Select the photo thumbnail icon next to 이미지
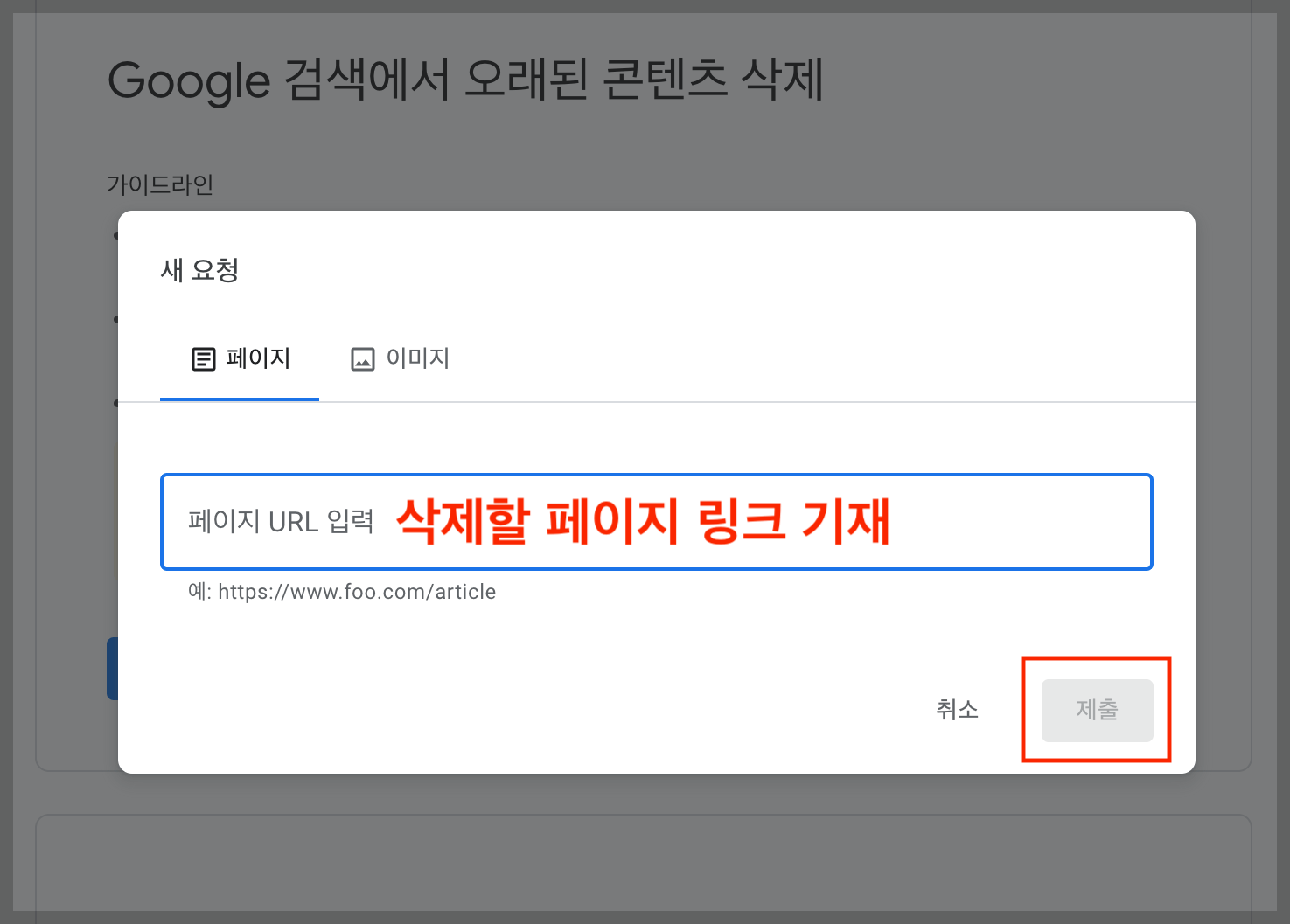The height and width of the screenshot is (924, 1290). (x=363, y=358)
